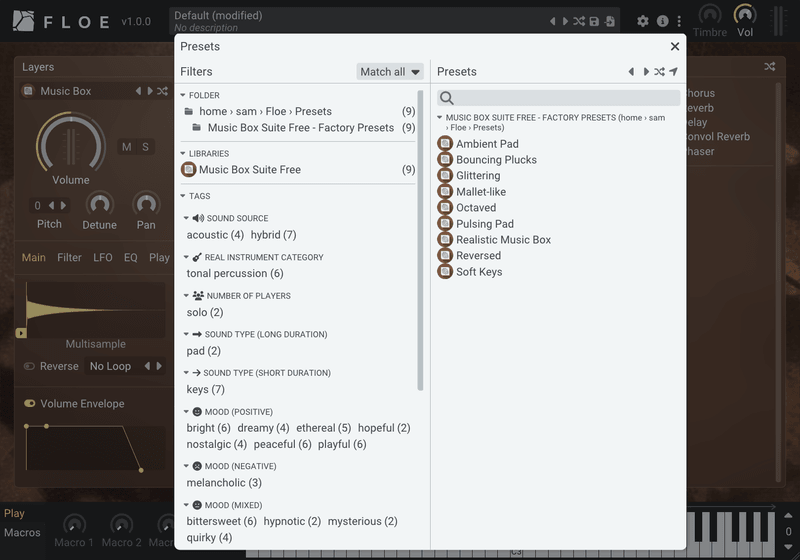This screenshot has width=800, height=560.
Task: Load next preset in Presets panel header
Action: pyautogui.click(x=646, y=71)
